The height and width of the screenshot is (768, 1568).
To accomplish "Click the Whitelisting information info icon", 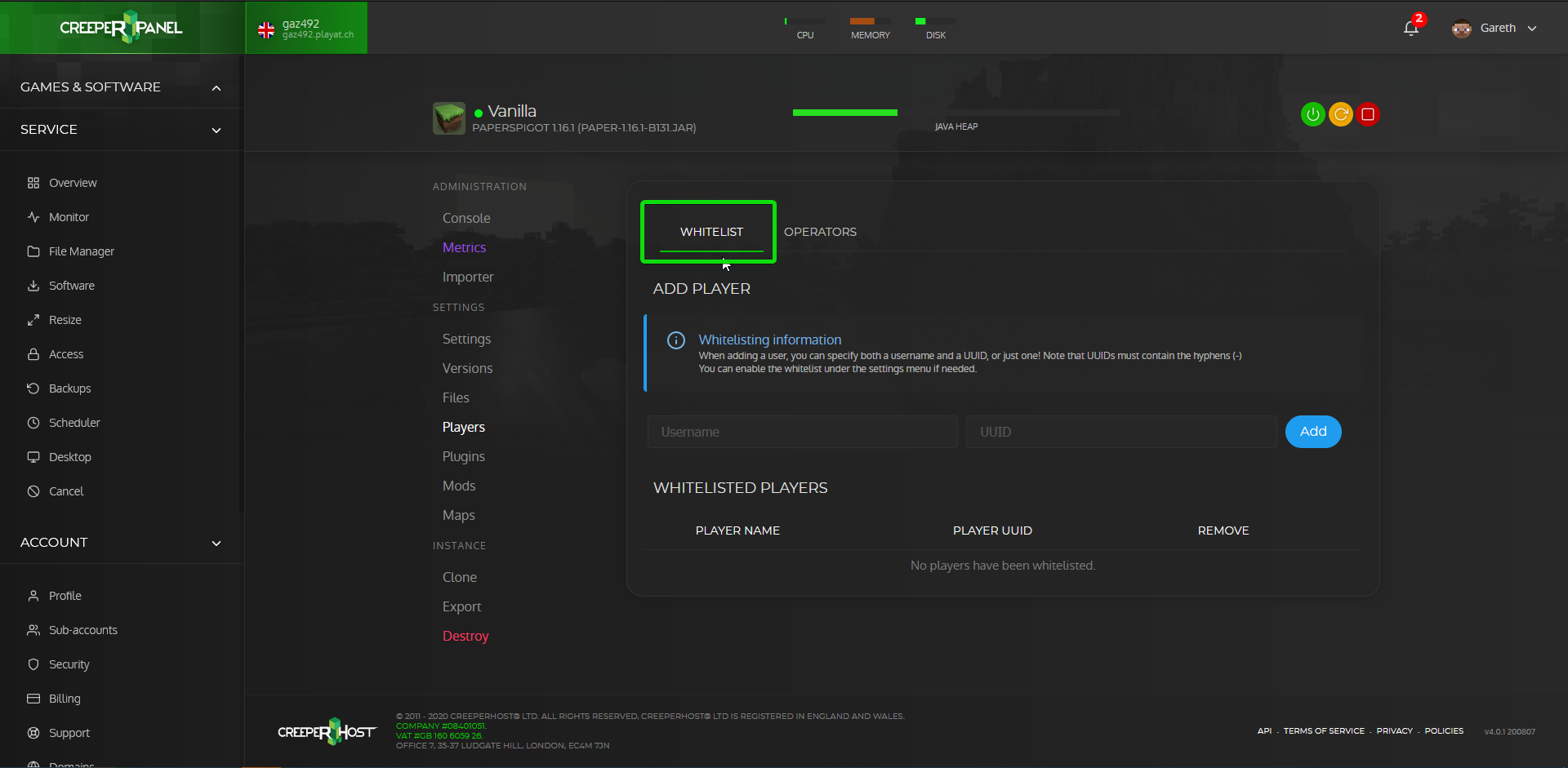I will 676,340.
